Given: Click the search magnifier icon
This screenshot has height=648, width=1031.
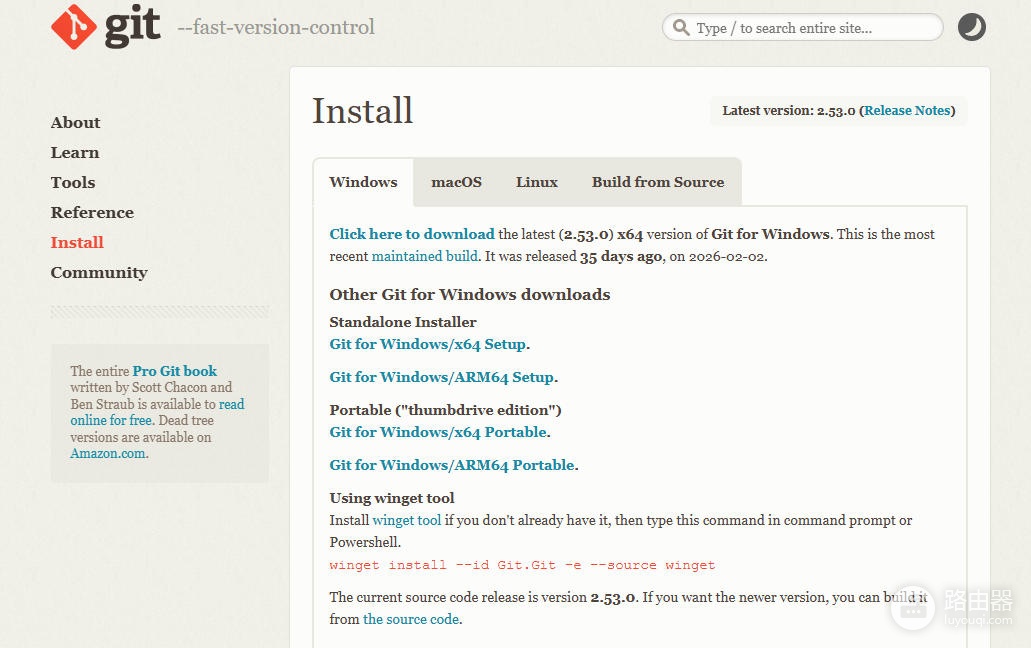Looking at the screenshot, I should click(x=681, y=28).
